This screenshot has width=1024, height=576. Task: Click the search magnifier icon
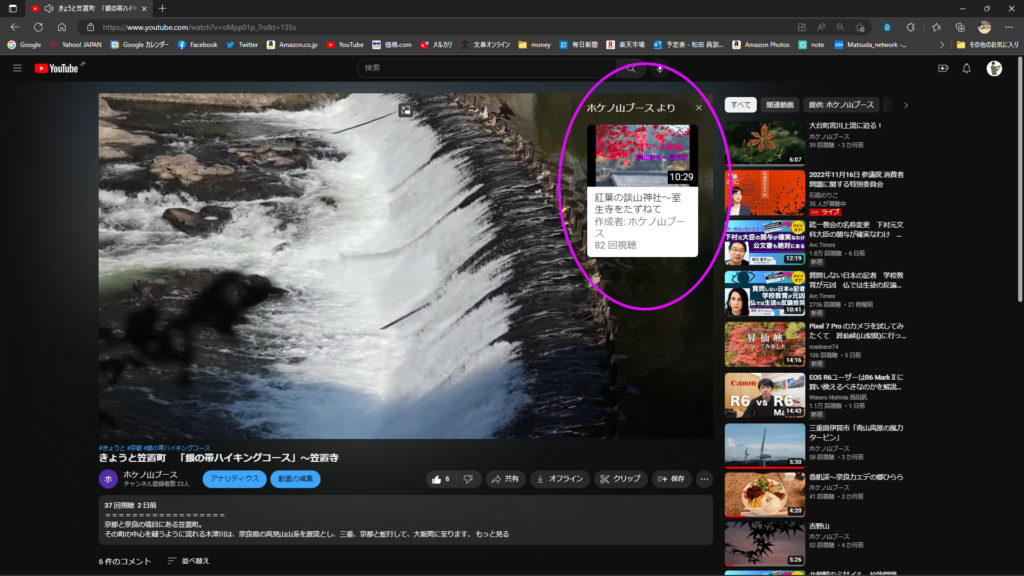631,68
